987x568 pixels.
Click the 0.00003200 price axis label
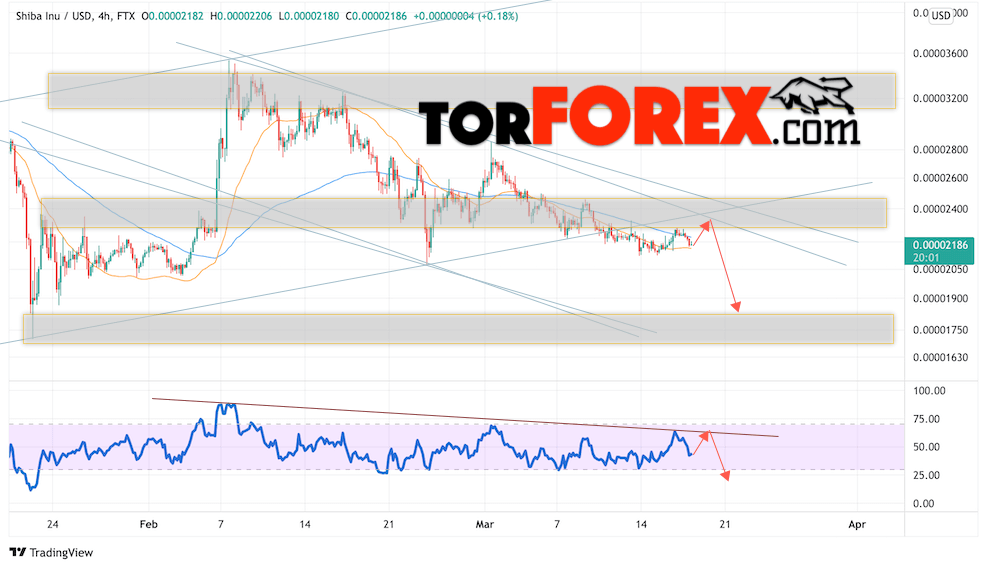tap(940, 99)
